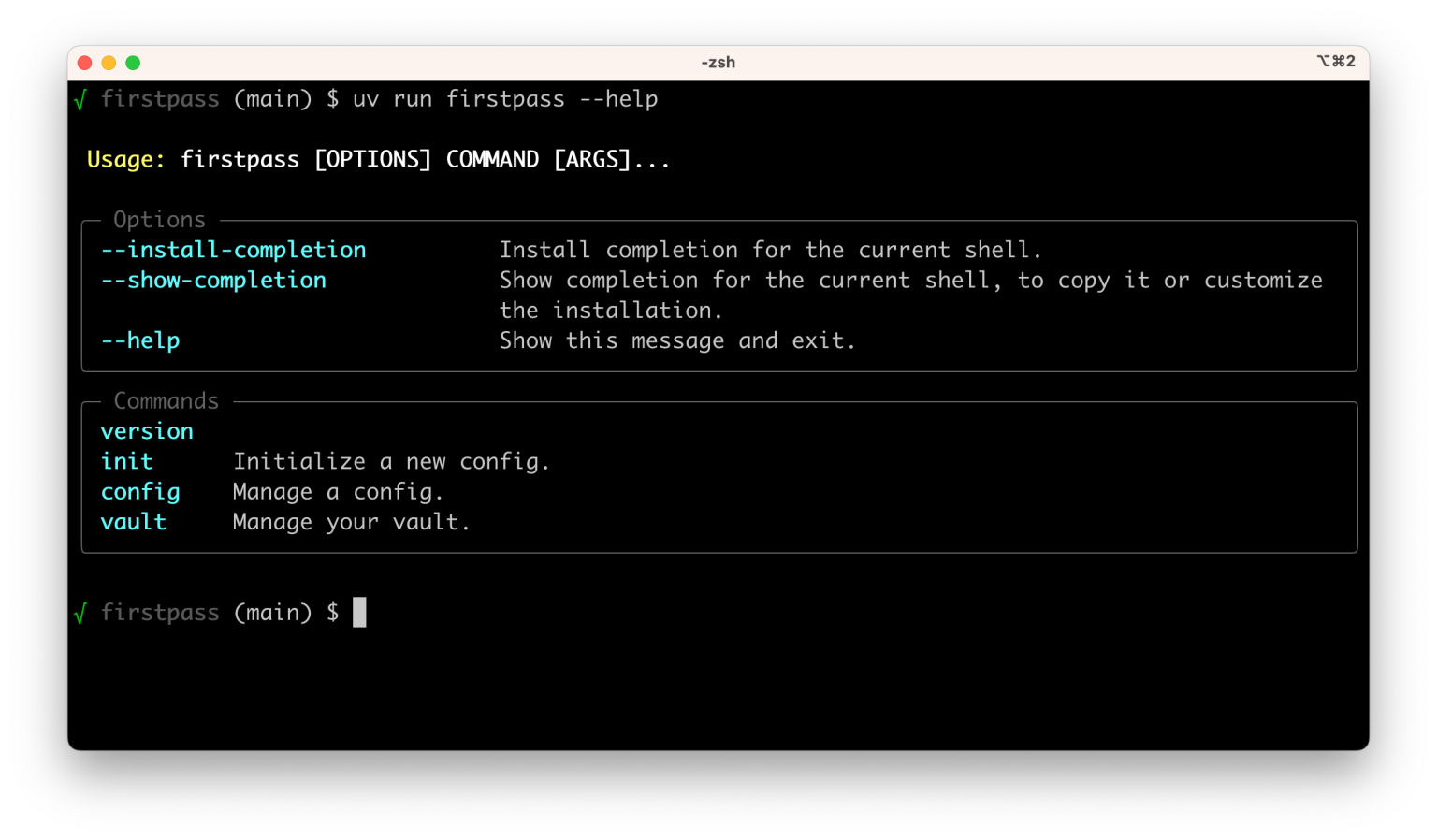1437x840 pixels.
Task: Click the yellow Usage: label
Action: coord(125,160)
